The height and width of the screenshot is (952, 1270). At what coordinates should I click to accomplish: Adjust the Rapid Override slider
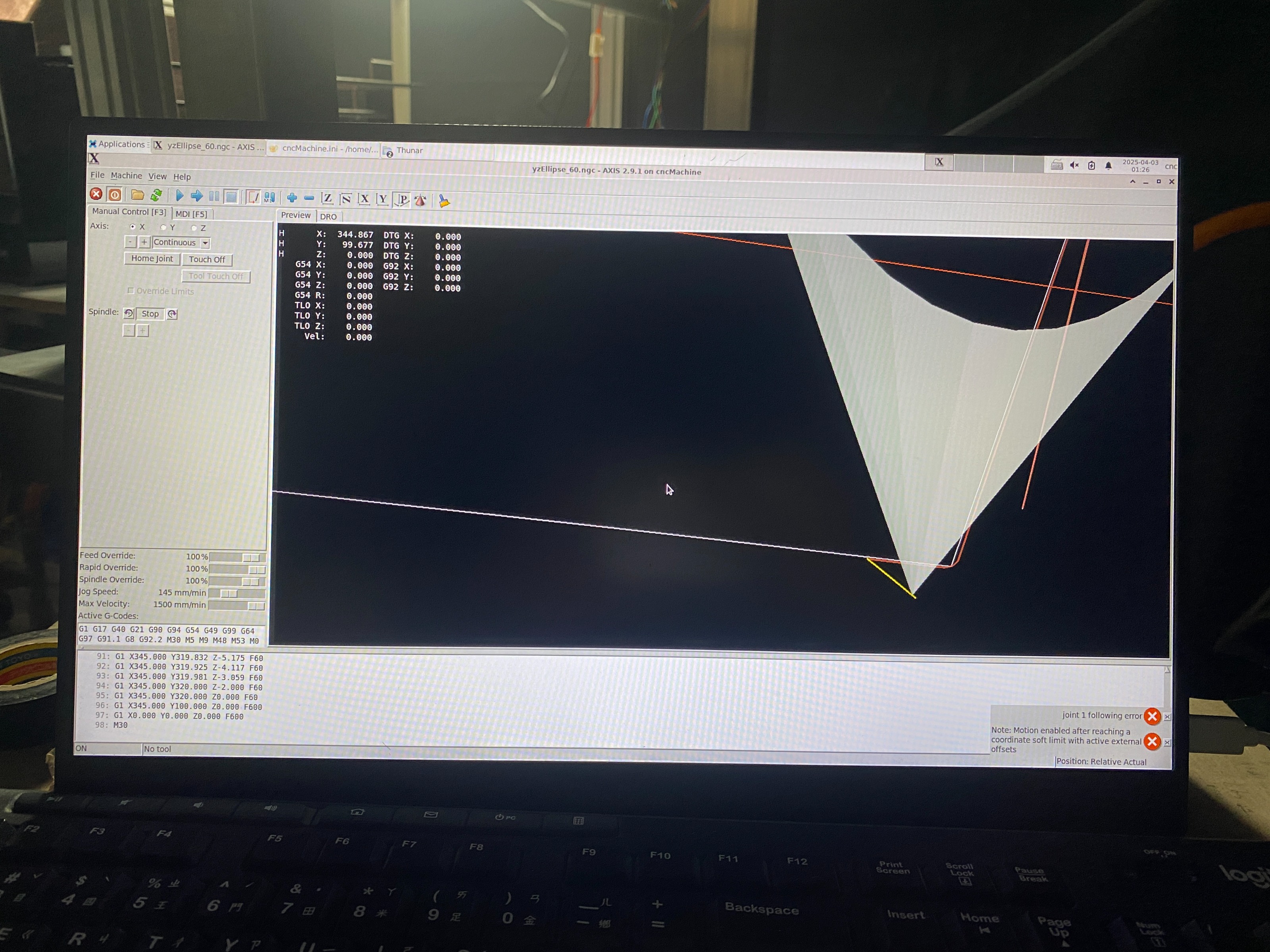[237, 569]
